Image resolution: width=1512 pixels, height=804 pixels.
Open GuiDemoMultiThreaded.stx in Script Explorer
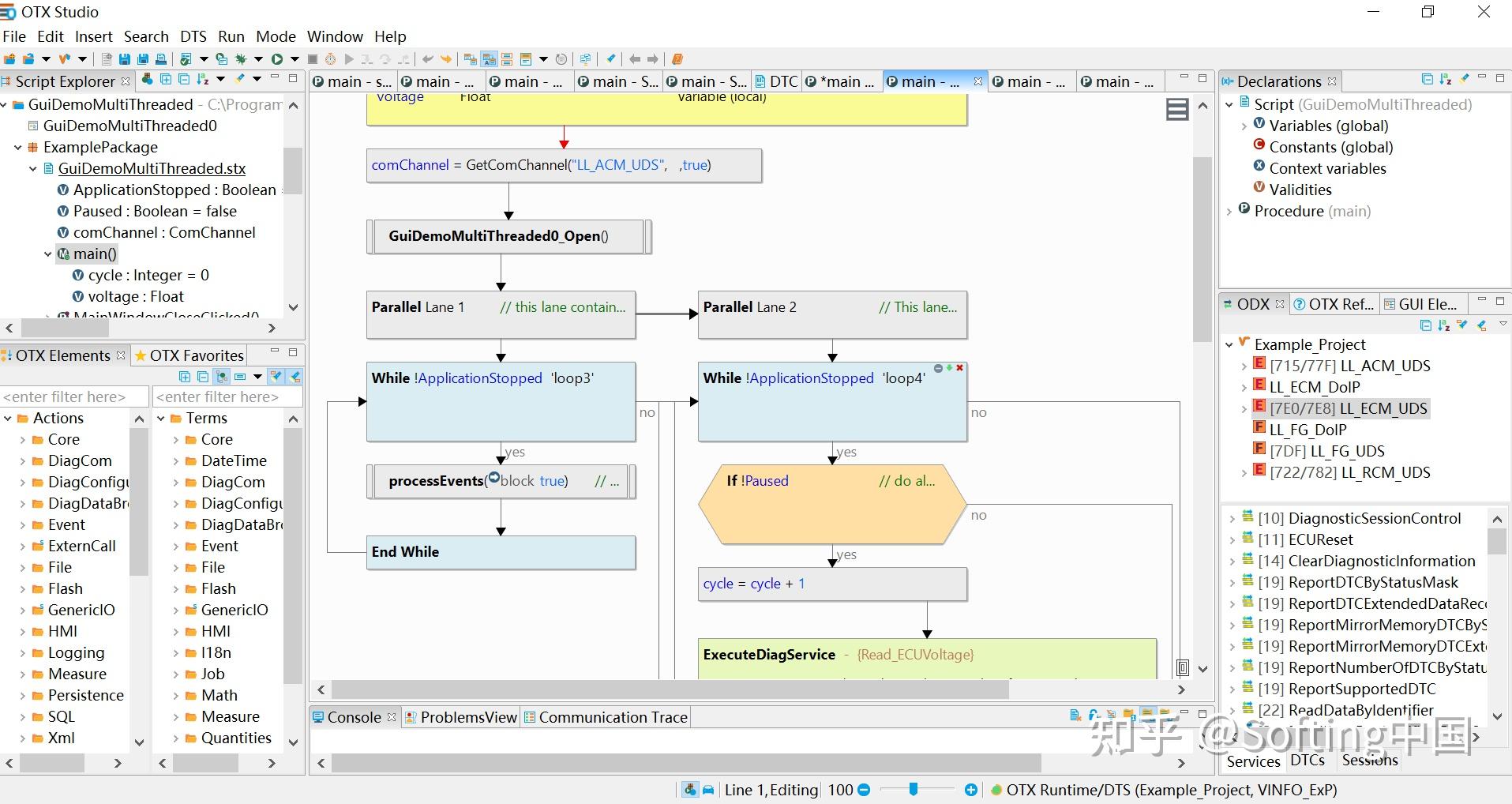pos(152,168)
